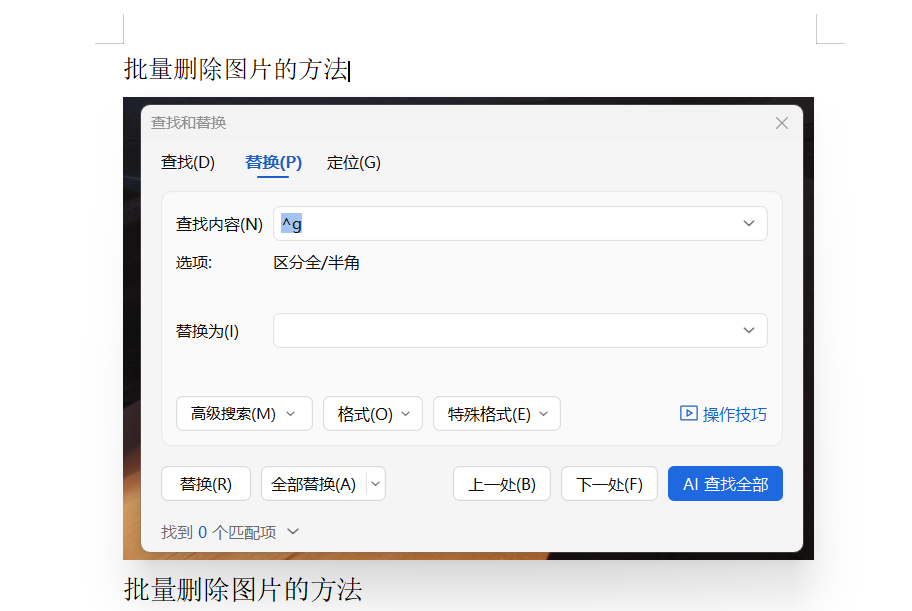912x611 pixels.
Task: Click the play icon beside 操作技巧
Action: tap(688, 414)
